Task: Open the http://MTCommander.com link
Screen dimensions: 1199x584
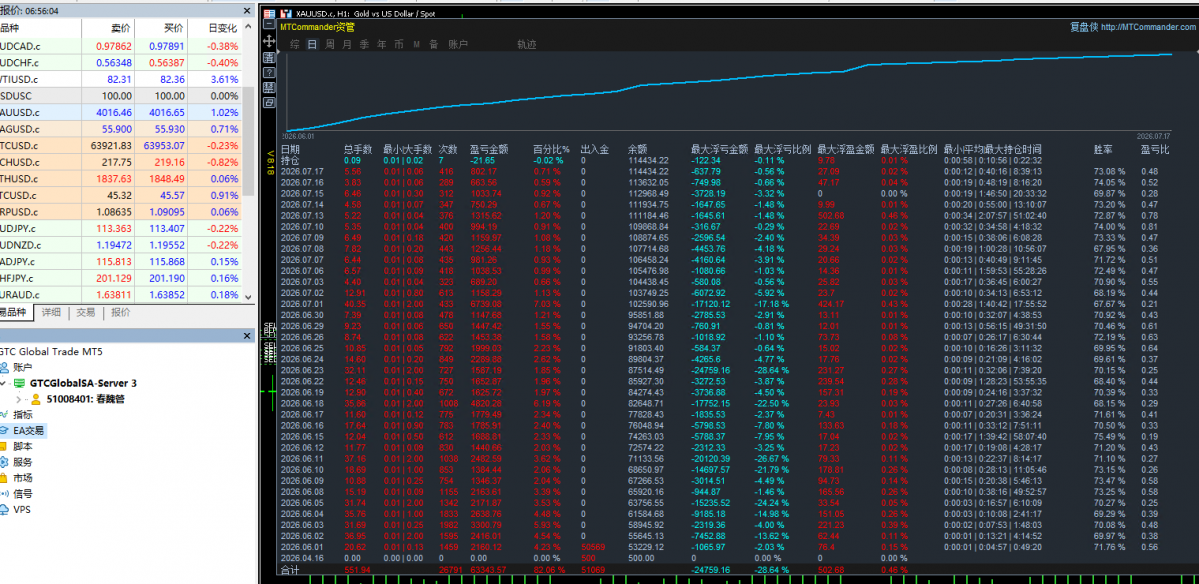Action: 1149,27
